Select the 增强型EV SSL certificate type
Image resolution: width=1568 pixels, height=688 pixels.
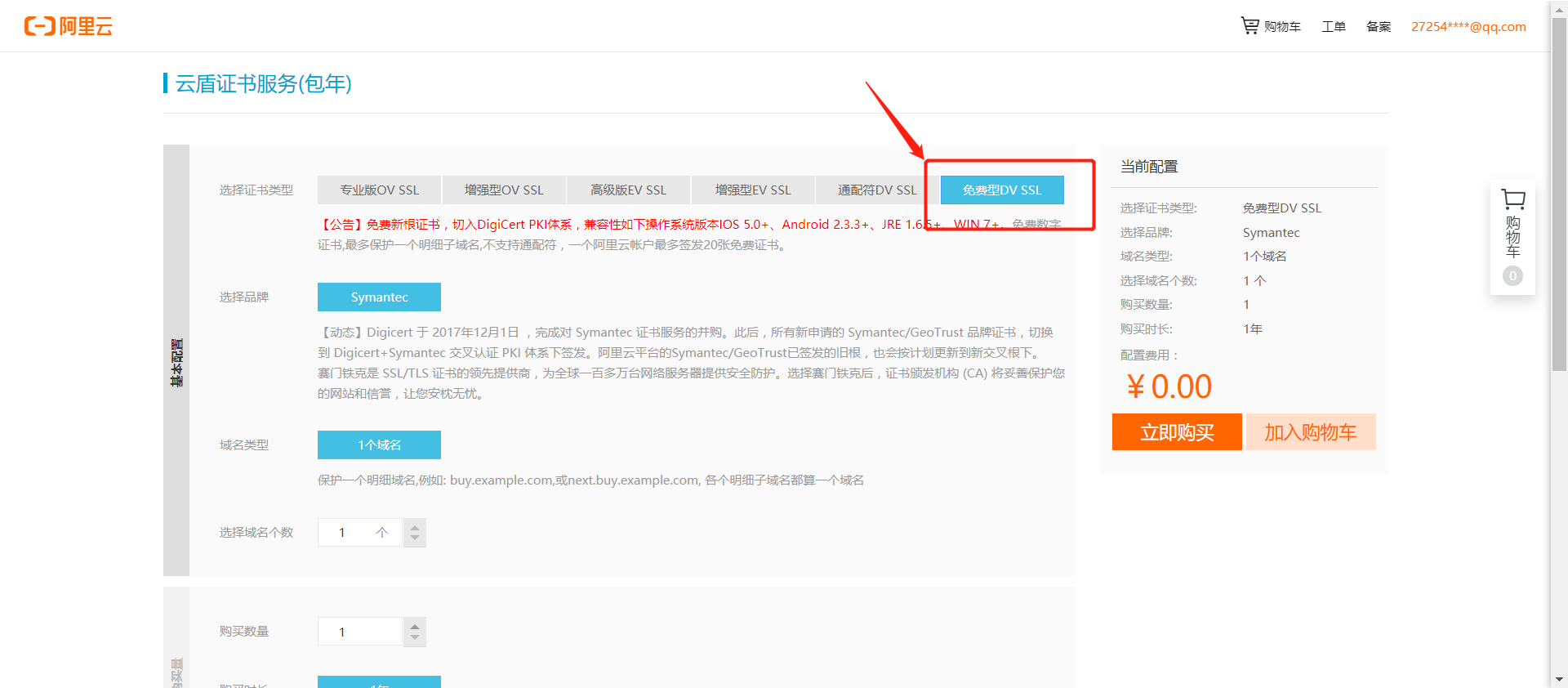pos(753,190)
